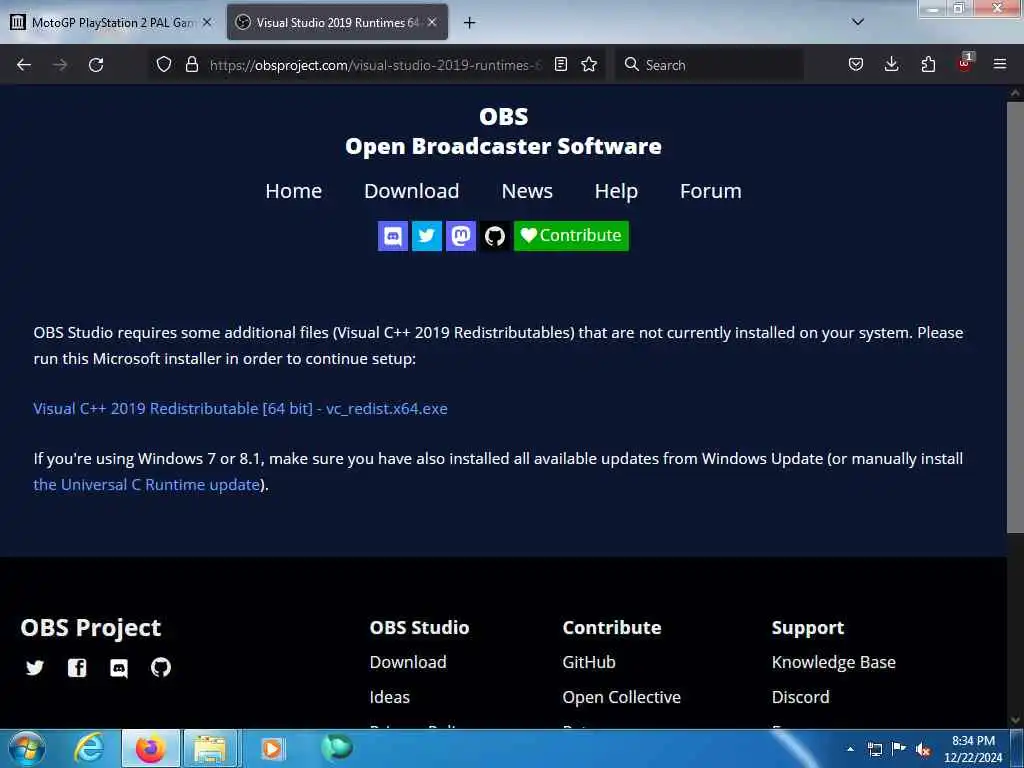Open the Windows Start menu orb
Viewport: 1024px width, 768px height.
tap(27, 748)
